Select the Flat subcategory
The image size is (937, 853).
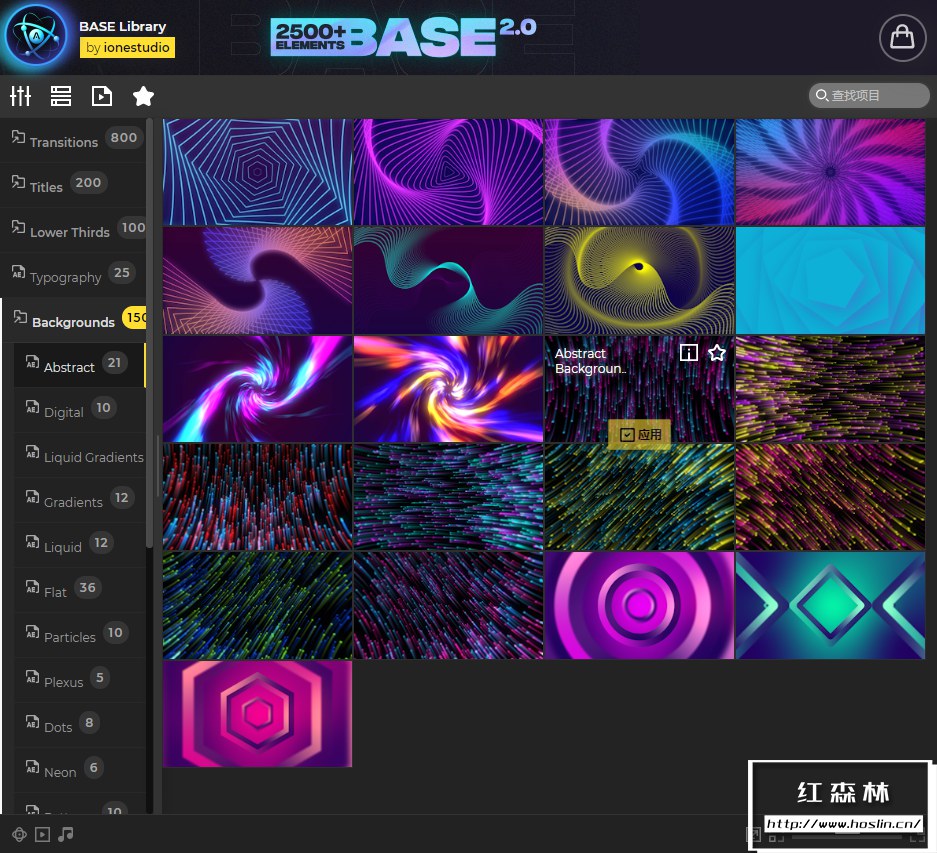coord(79,591)
